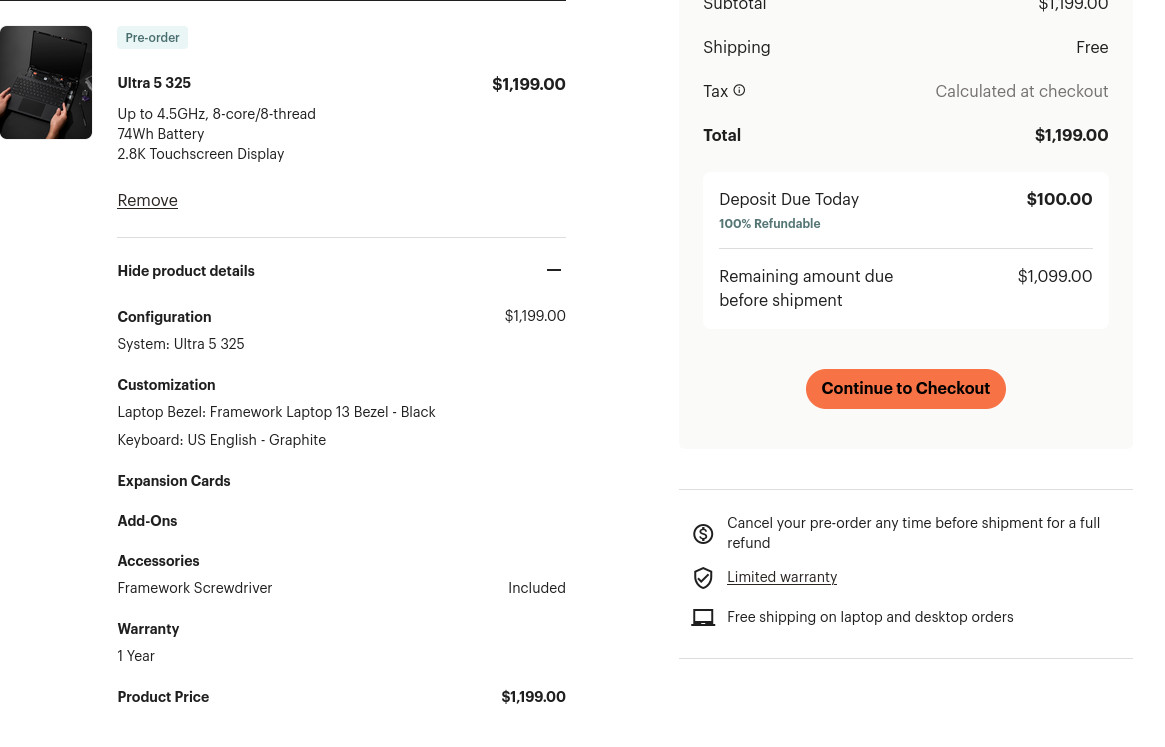The height and width of the screenshot is (747, 1165).
Task: Click the Configuration heading
Action: [164, 317]
